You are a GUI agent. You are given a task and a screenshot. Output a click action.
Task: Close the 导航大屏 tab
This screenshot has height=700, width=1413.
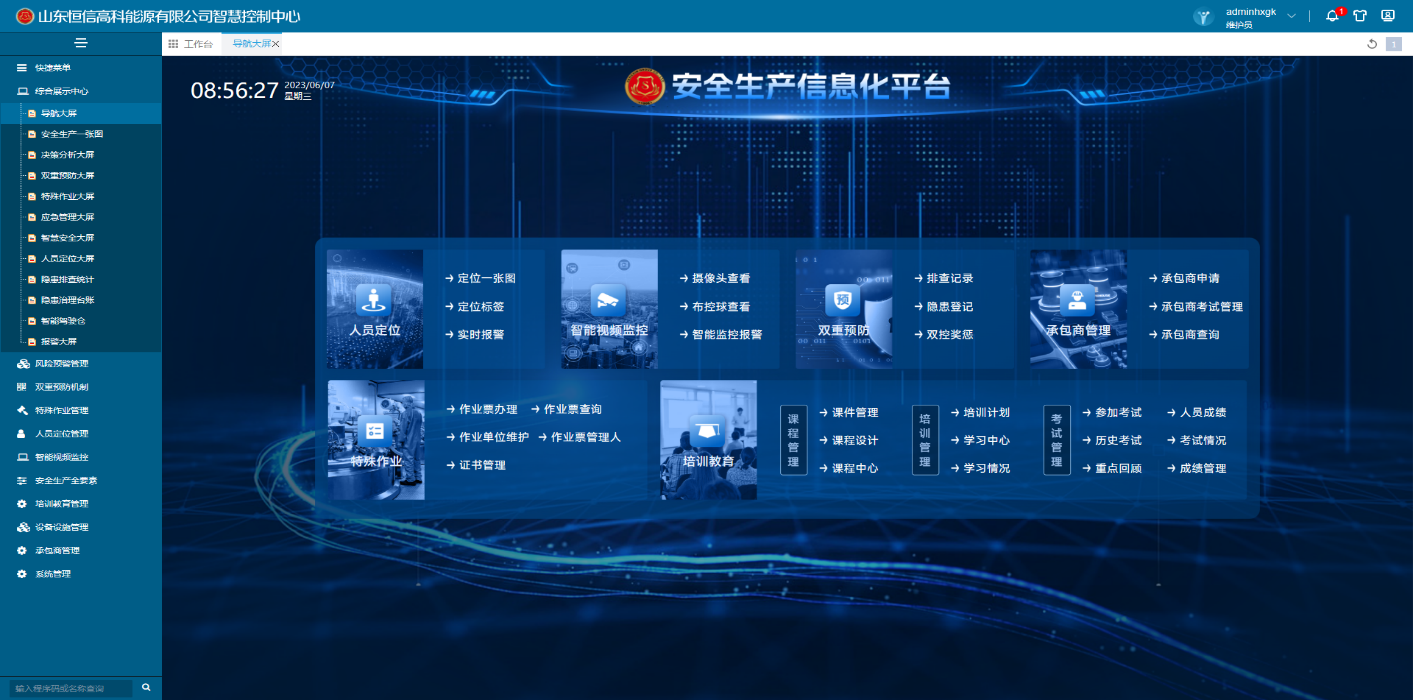pyautogui.click(x=276, y=44)
